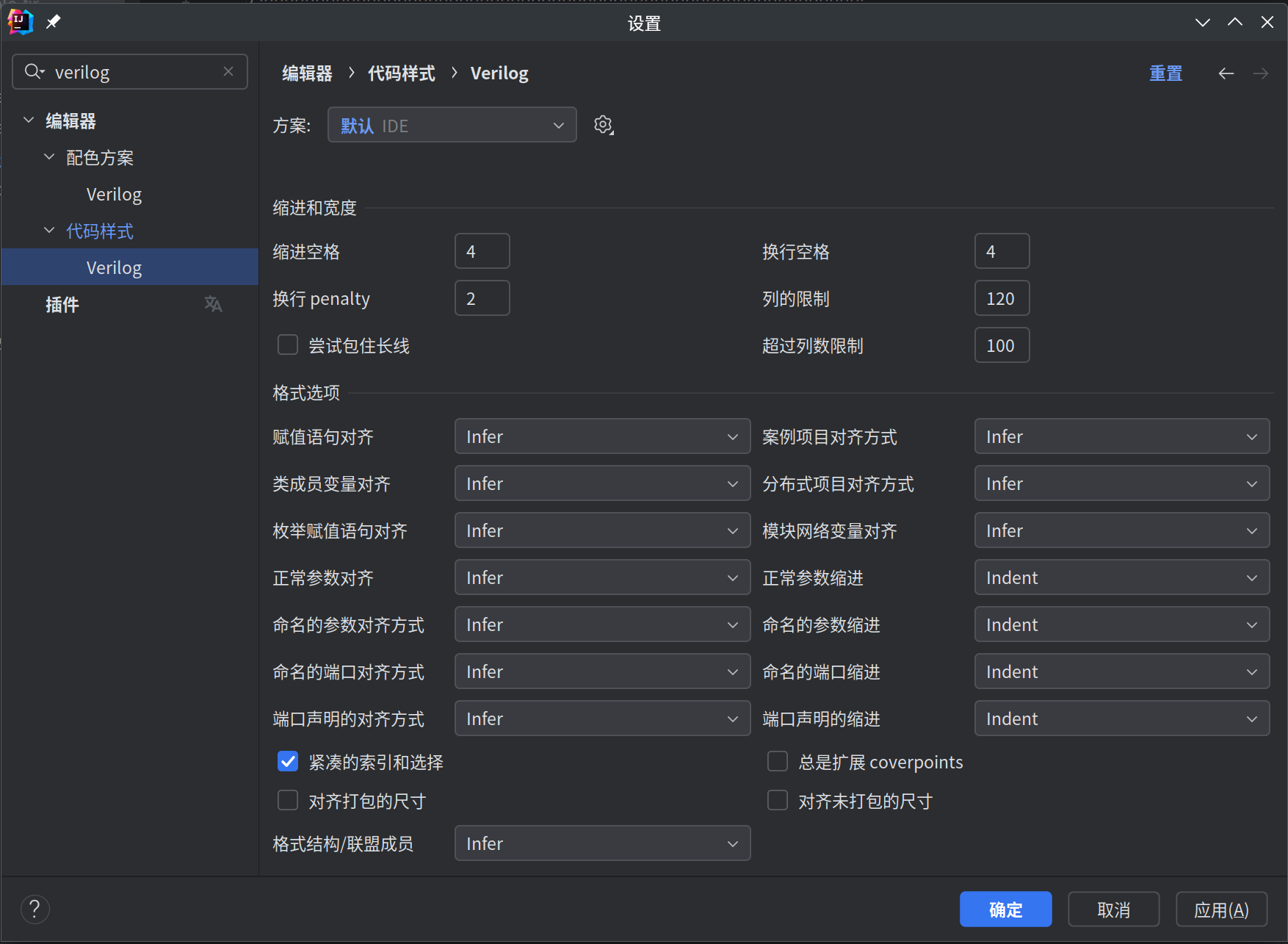Enable 总是扩展 coverpoints checkbox

[778, 762]
